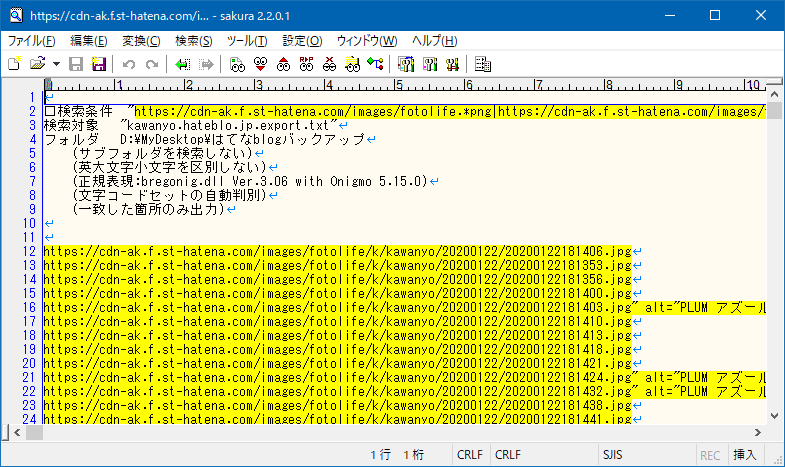Click line 5 サブフォルダを検索しない
The image size is (785, 467).
click(x=162, y=154)
